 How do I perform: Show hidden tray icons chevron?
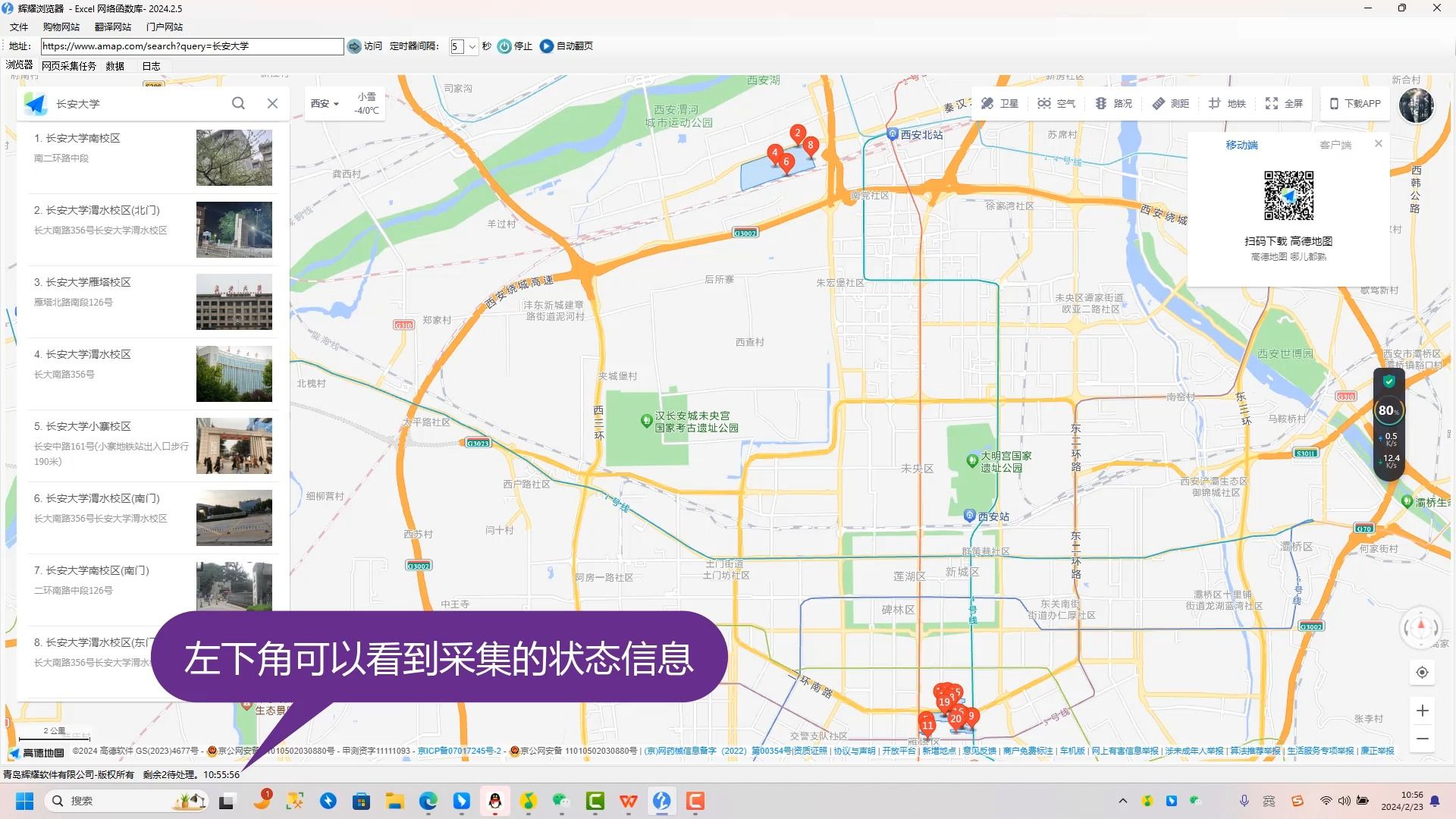tap(1123, 801)
